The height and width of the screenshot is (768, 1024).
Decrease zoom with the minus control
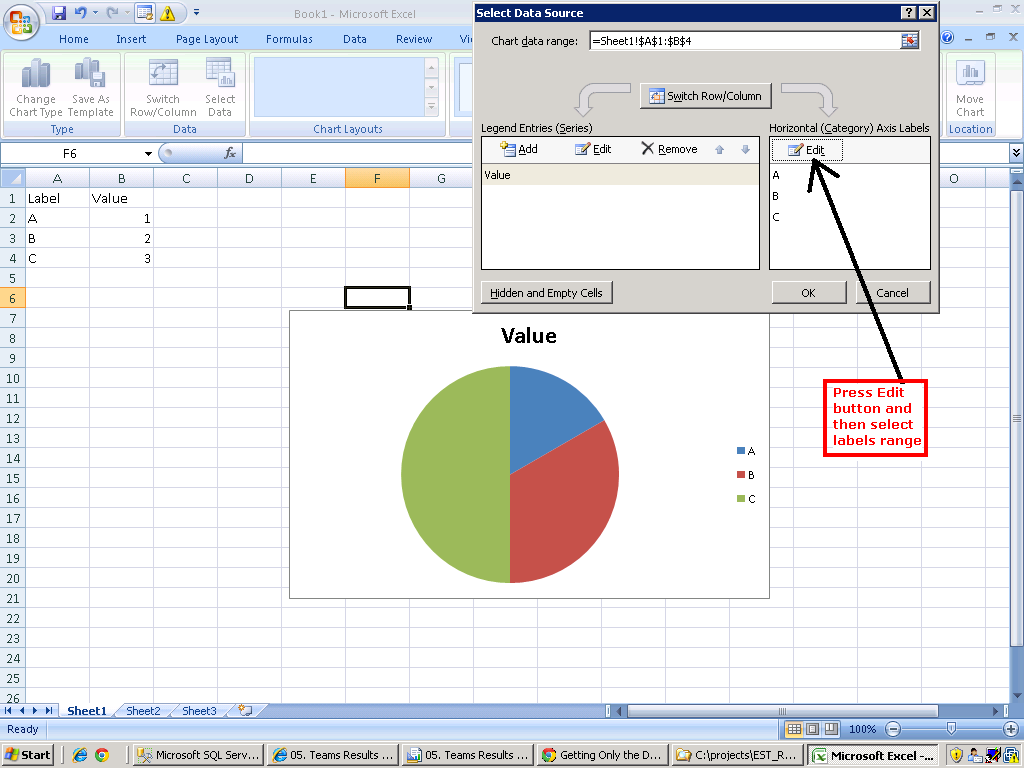coord(893,728)
